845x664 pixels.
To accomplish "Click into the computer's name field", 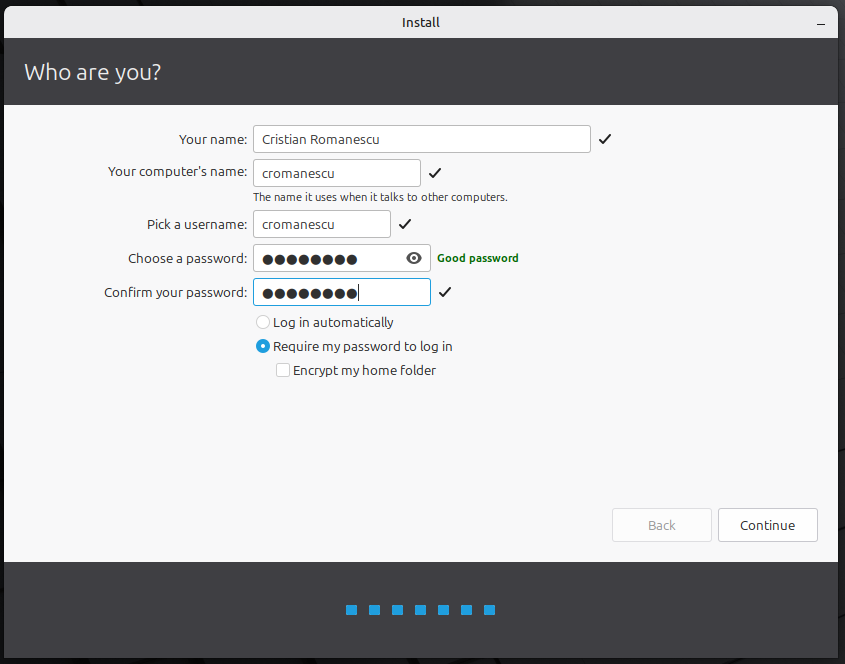I will (x=336, y=173).
